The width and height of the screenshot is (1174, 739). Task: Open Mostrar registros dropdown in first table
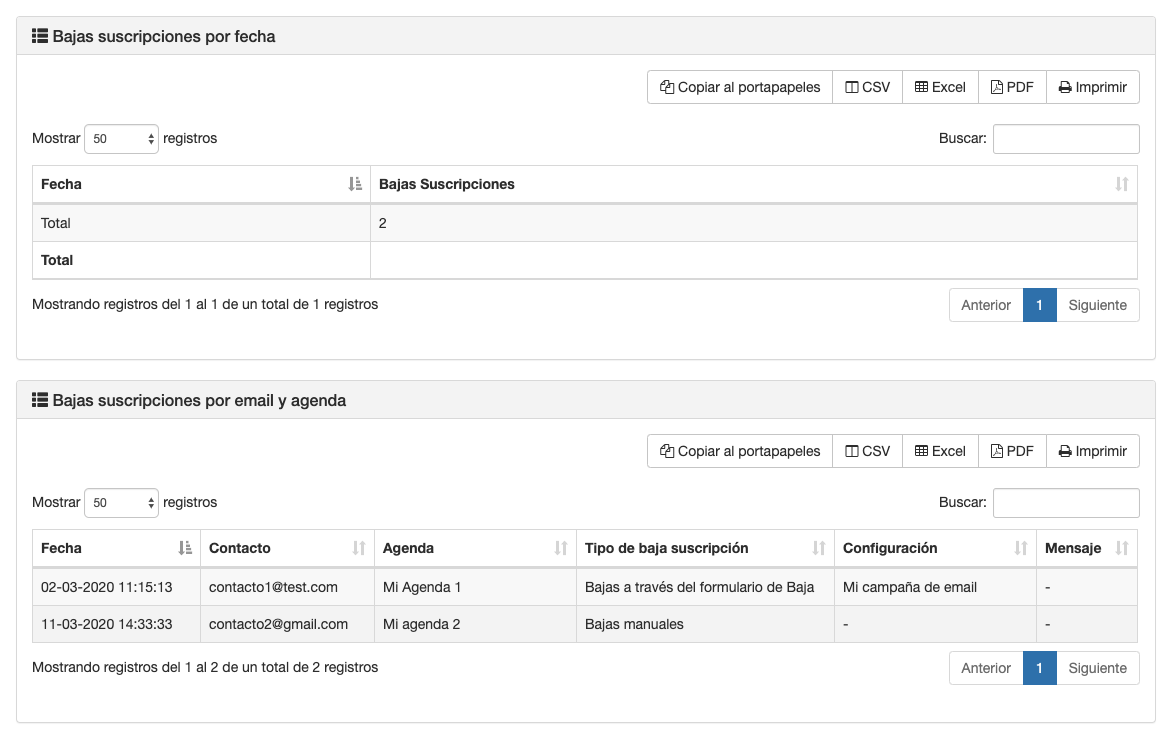pos(122,139)
